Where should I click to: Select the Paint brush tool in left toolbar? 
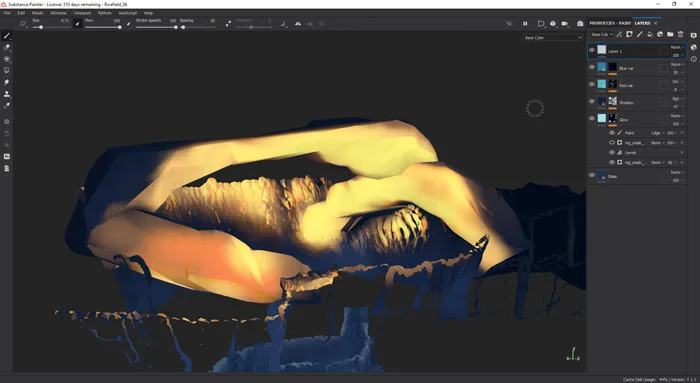coord(7,36)
